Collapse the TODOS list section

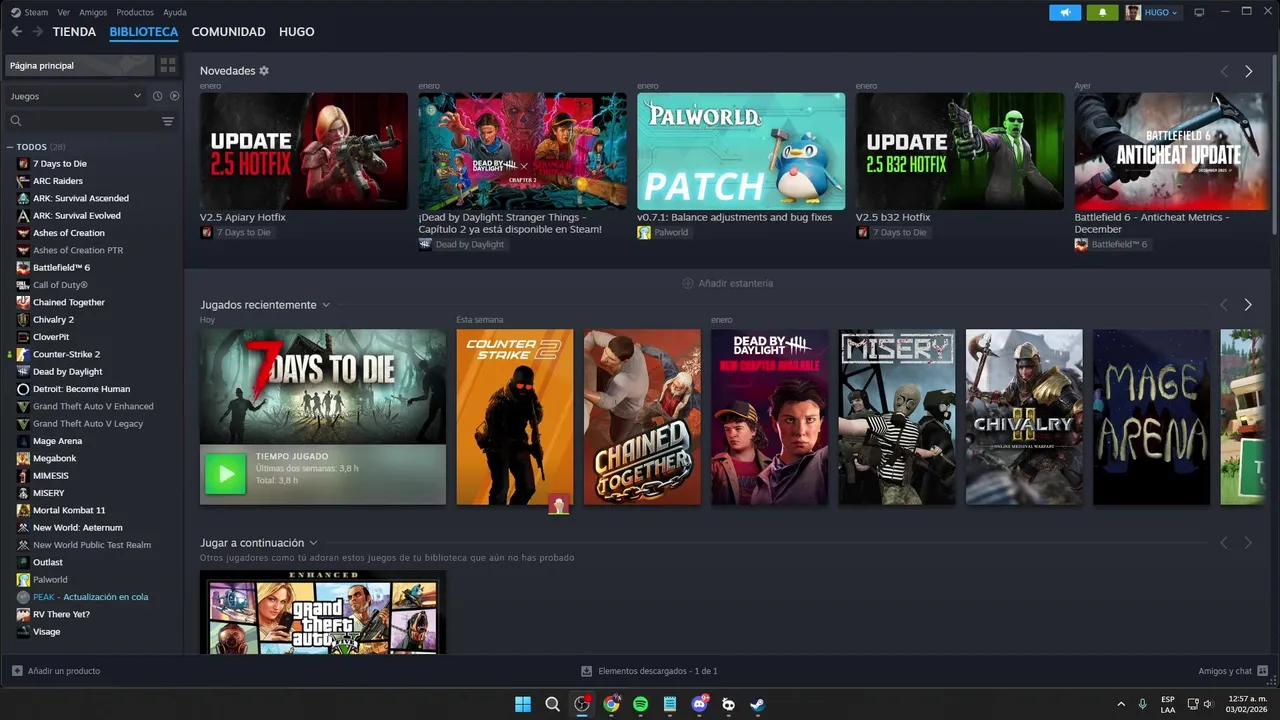click(10, 147)
